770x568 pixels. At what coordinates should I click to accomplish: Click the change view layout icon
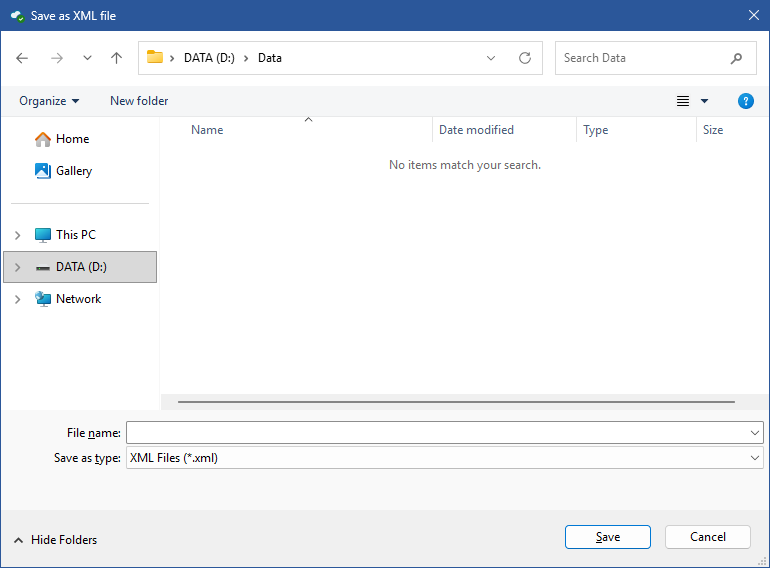click(x=683, y=101)
